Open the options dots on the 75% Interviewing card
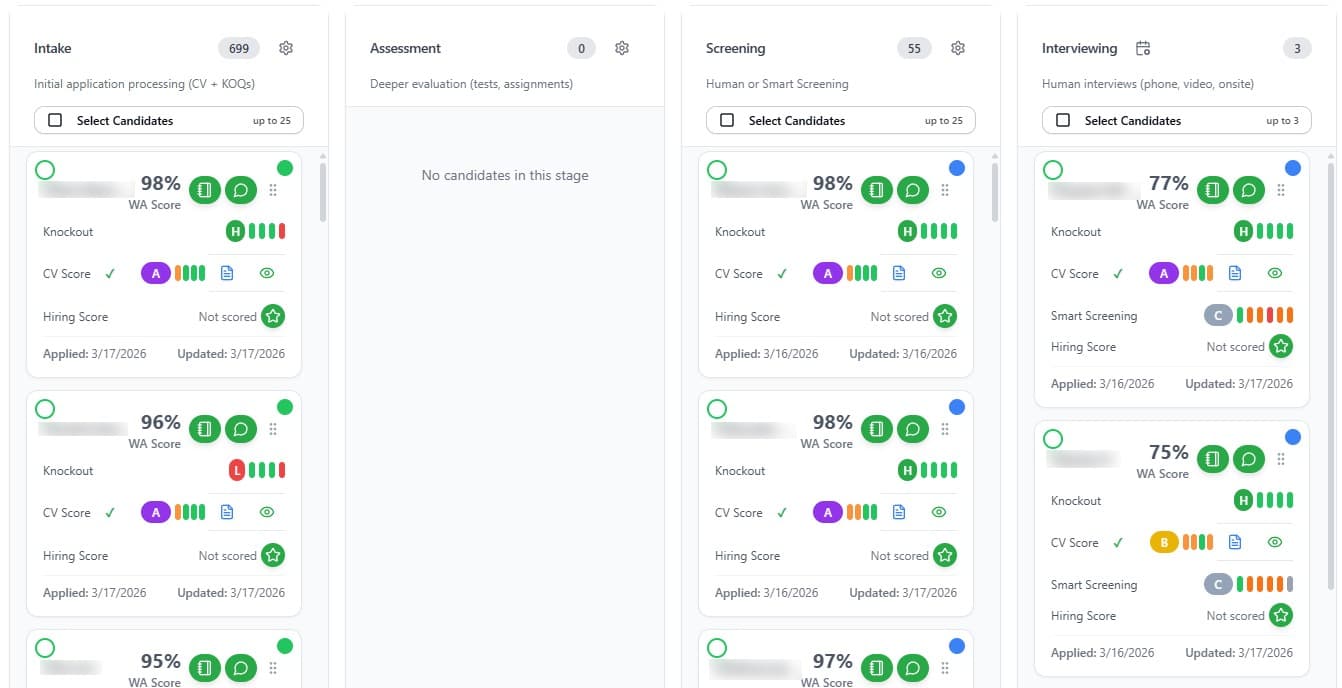 pos(1281,458)
